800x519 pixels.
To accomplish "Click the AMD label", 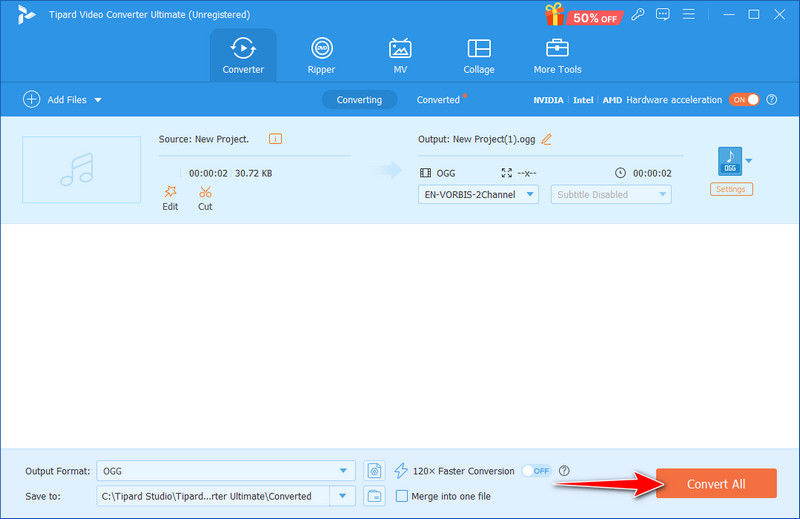I will pyautogui.click(x=612, y=100).
